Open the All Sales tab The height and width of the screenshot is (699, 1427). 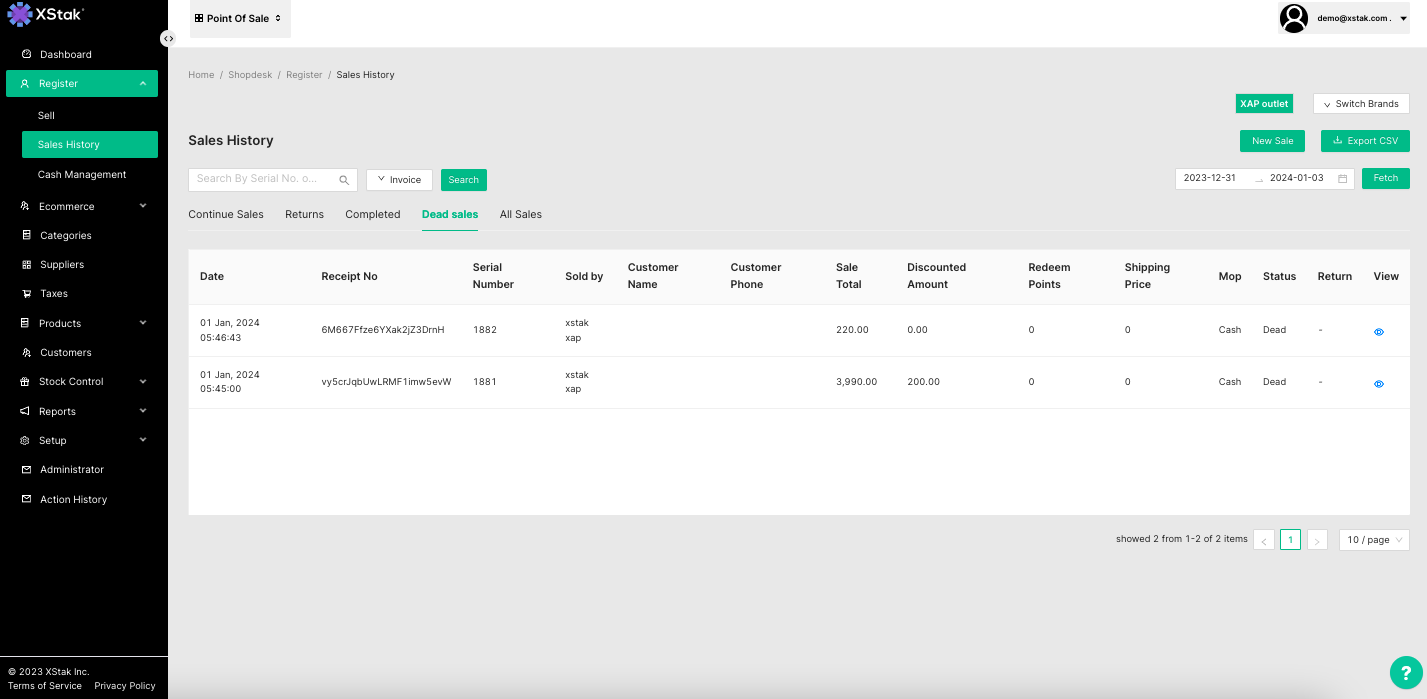click(520, 214)
